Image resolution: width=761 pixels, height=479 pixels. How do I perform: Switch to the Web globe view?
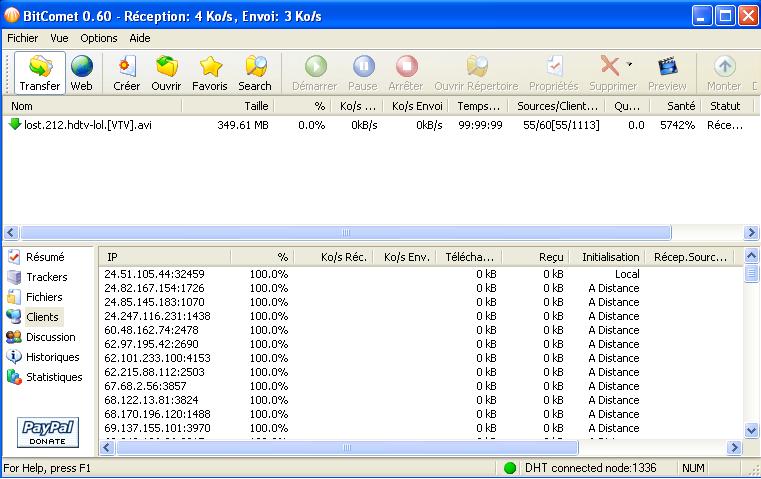(82, 73)
